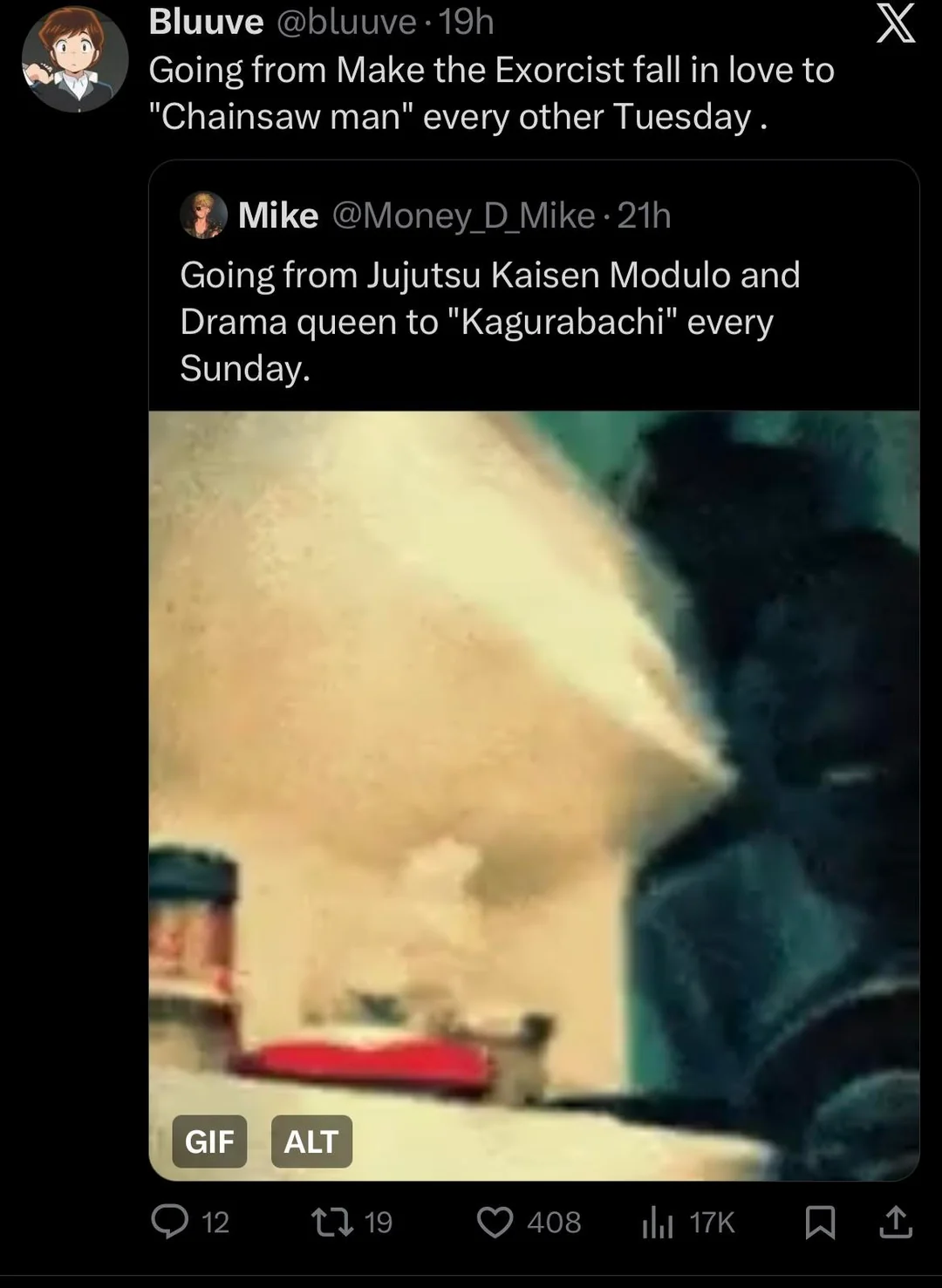Open Bluuve display name link
This screenshot has width=942, height=1288.
click(x=206, y=22)
